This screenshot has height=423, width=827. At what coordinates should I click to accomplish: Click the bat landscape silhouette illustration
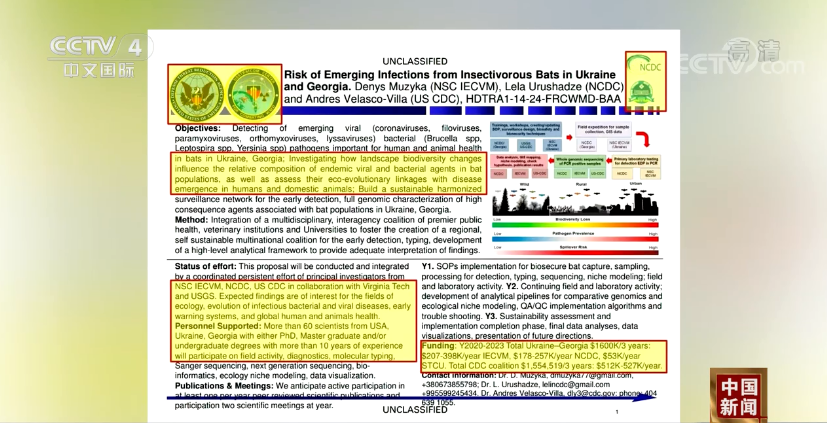(x=575, y=200)
